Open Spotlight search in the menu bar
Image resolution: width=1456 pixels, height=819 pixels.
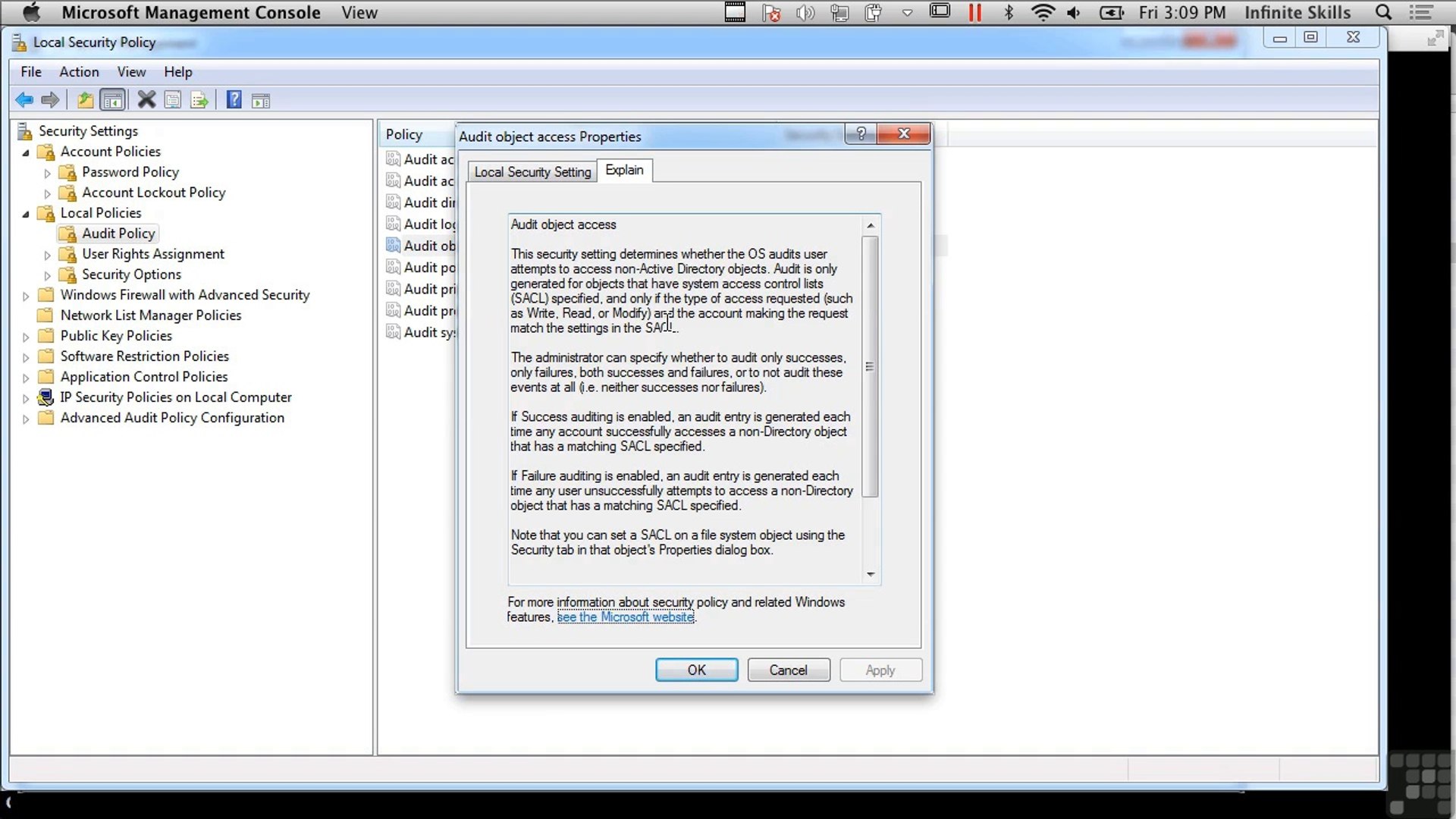[1383, 12]
